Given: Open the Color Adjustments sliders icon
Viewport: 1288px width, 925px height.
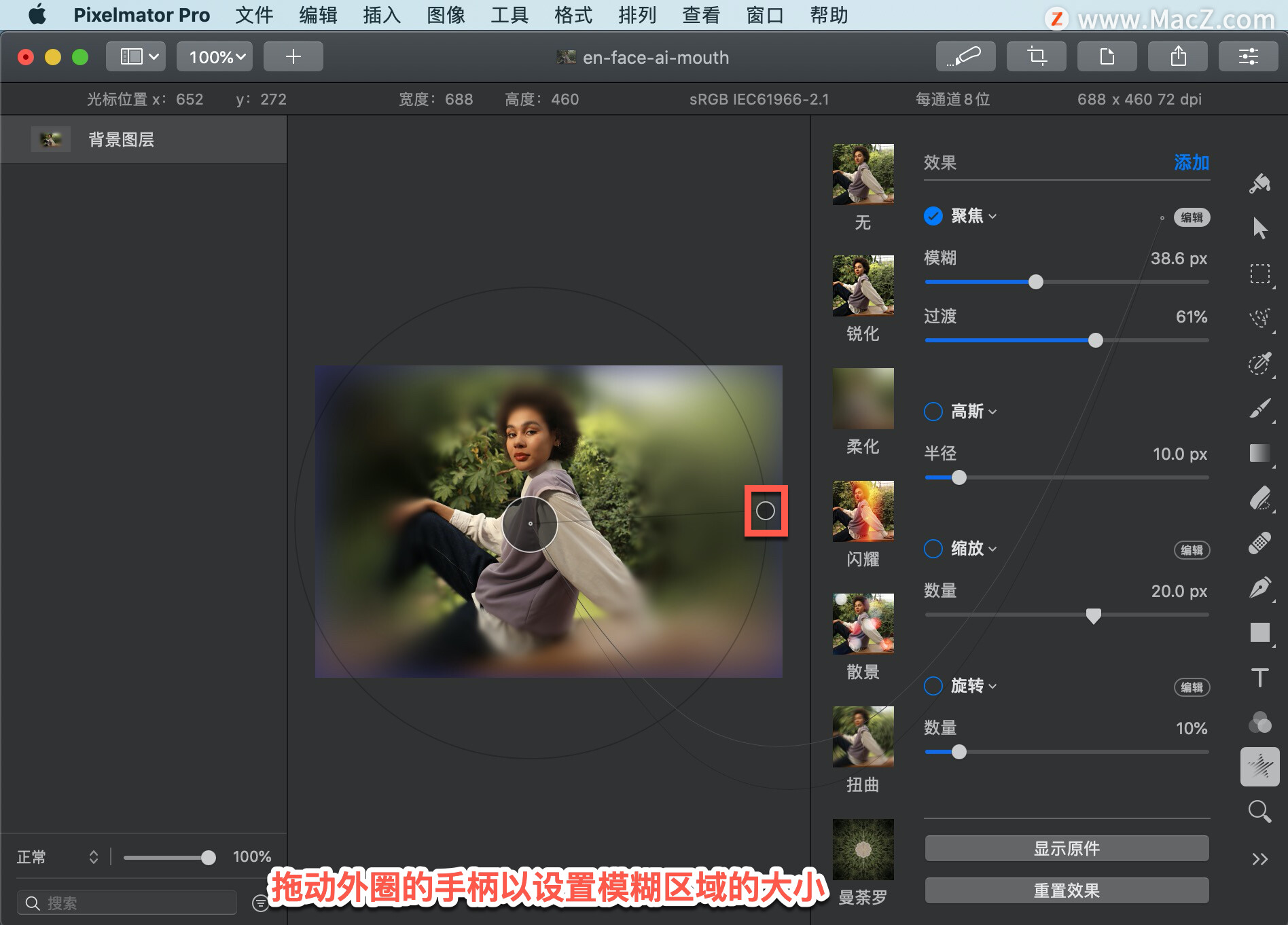Looking at the screenshot, I should 1248,56.
